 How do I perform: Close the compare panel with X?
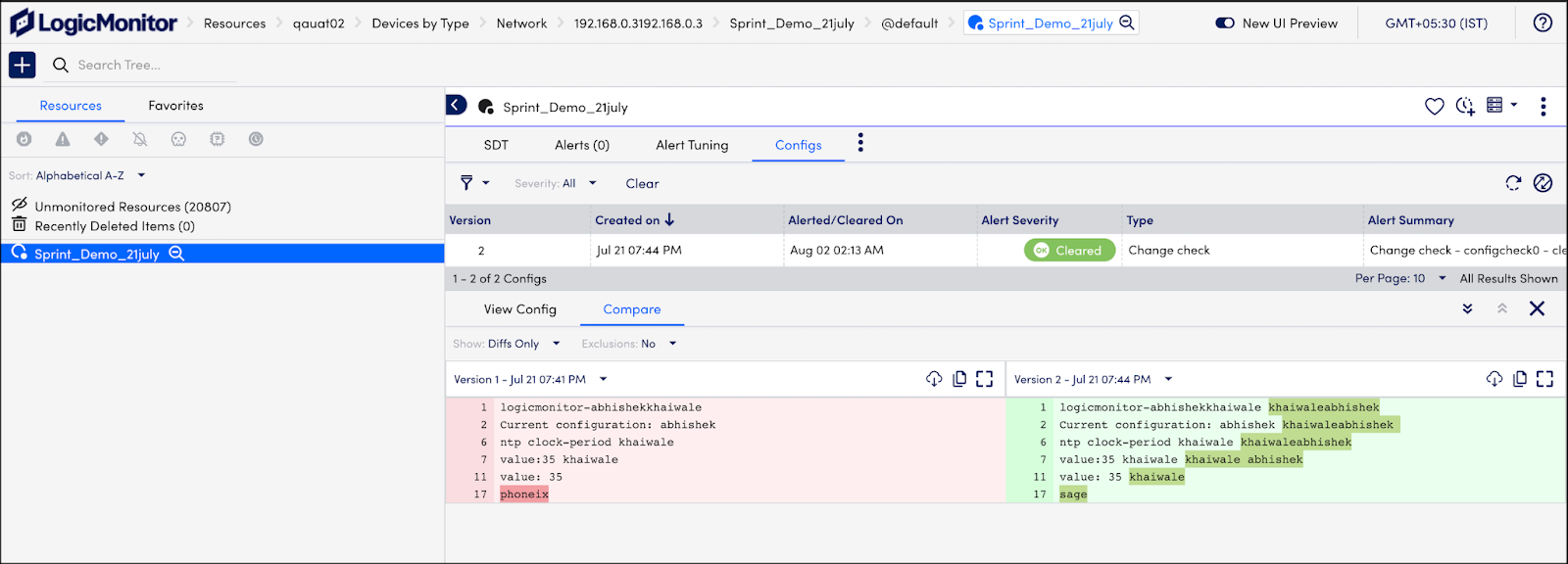coord(1537,308)
